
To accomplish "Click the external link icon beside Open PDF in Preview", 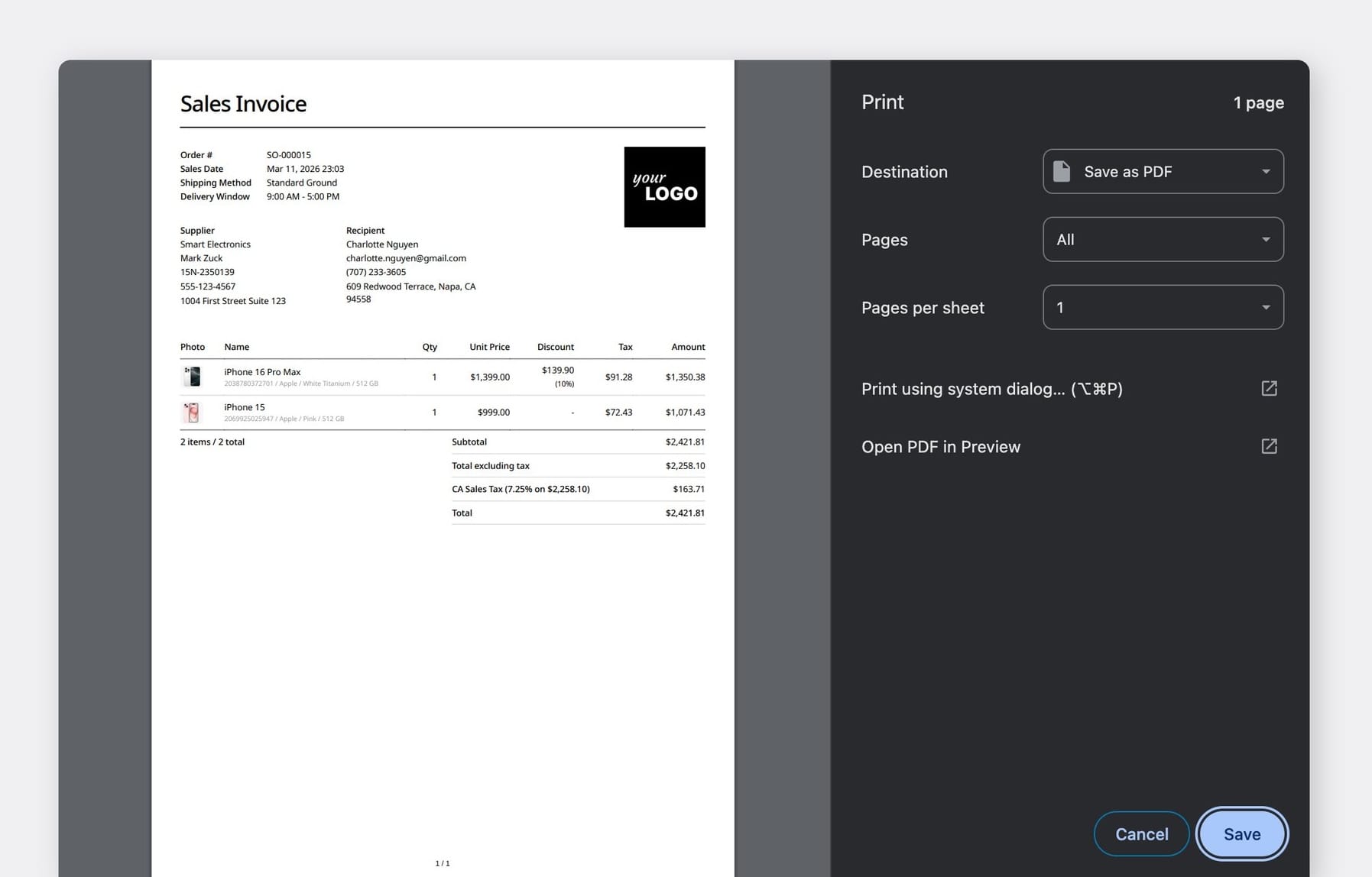I will click(1270, 446).
